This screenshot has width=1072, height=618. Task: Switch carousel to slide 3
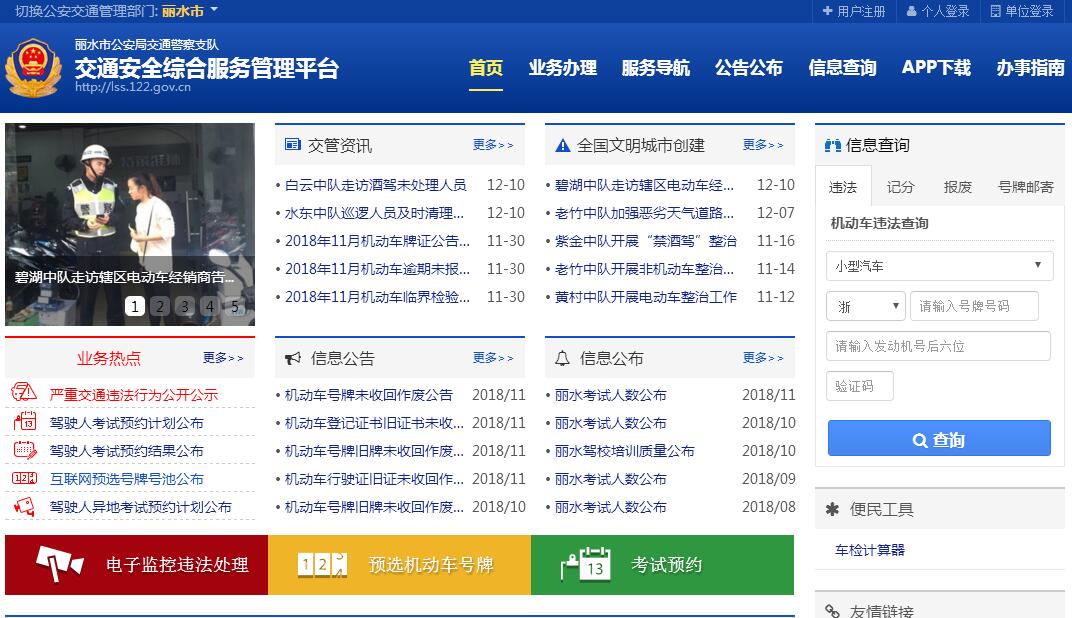(x=184, y=306)
